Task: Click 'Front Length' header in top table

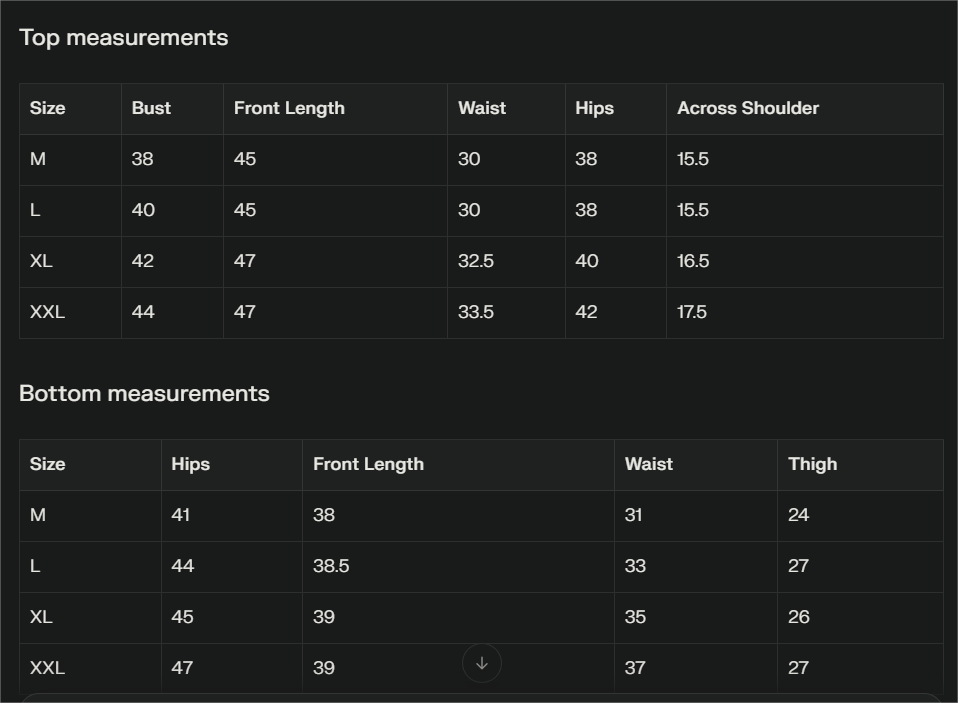Action: click(x=289, y=109)
